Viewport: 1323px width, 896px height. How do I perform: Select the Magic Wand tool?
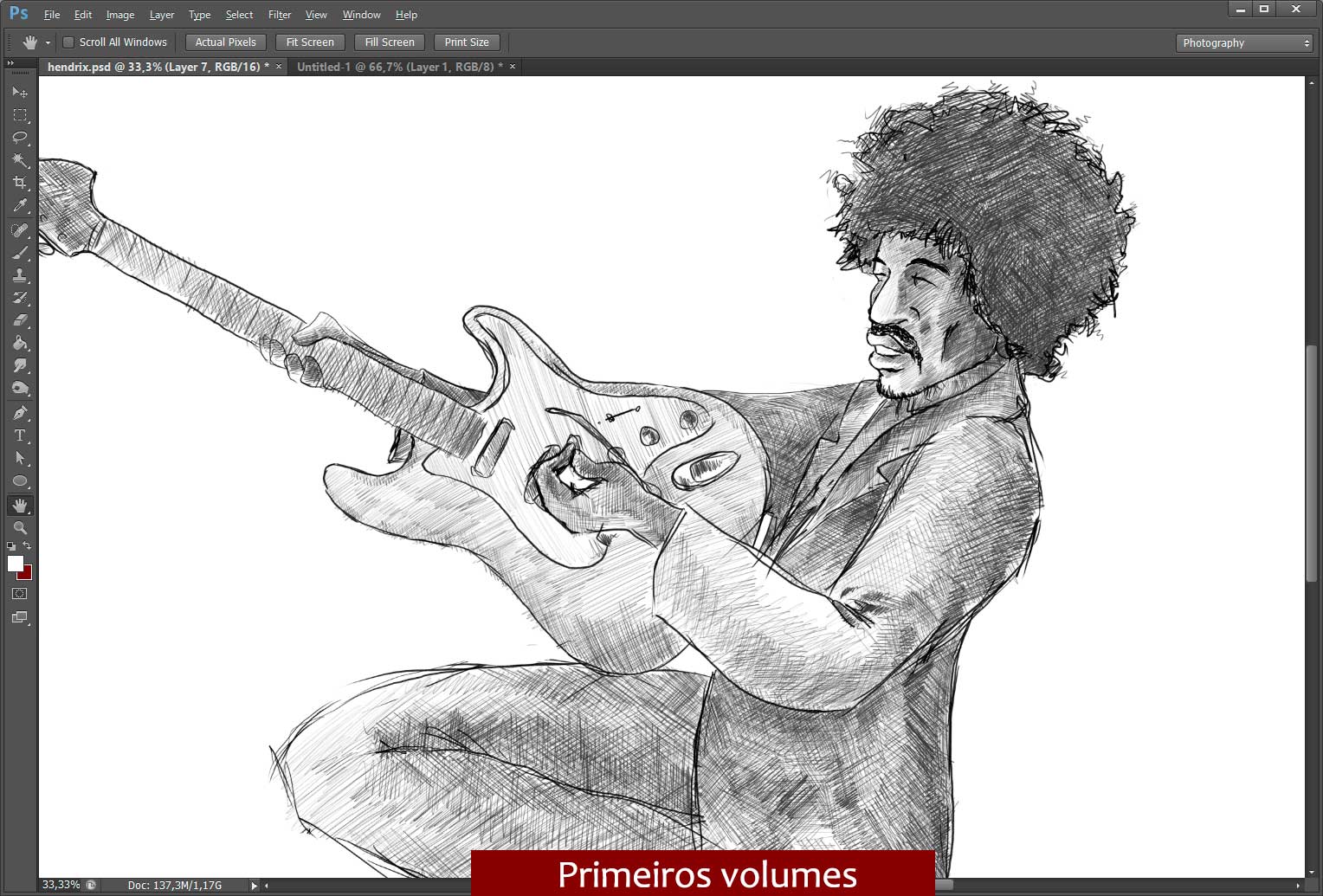click(20, 160)
